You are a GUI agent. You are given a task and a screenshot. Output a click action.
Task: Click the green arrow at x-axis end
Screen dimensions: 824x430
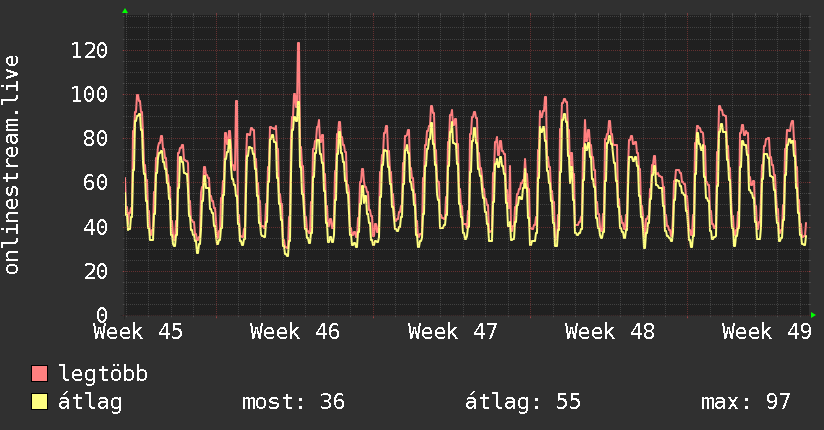813,315
